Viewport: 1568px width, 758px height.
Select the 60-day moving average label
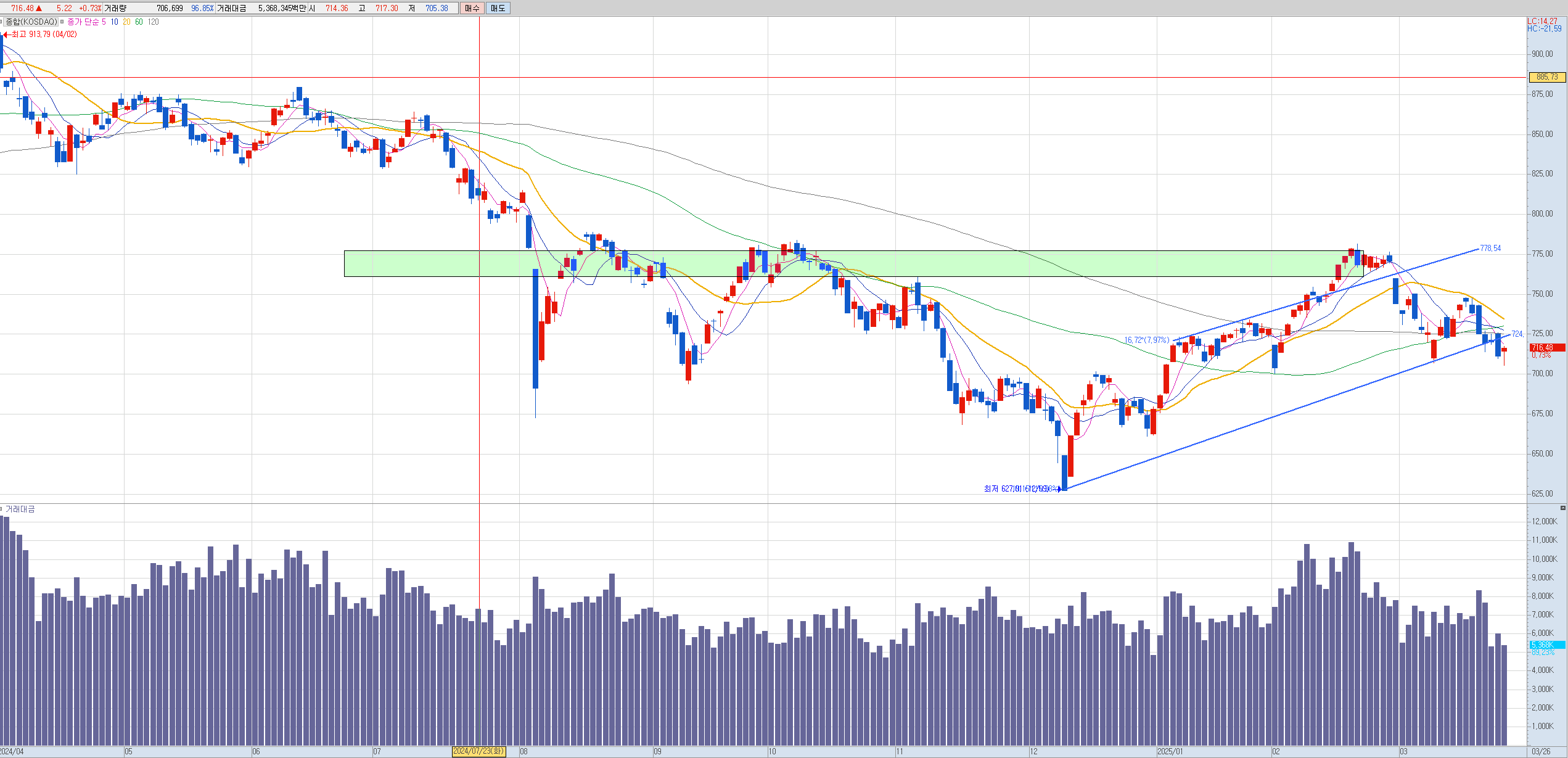pos(139,22)
